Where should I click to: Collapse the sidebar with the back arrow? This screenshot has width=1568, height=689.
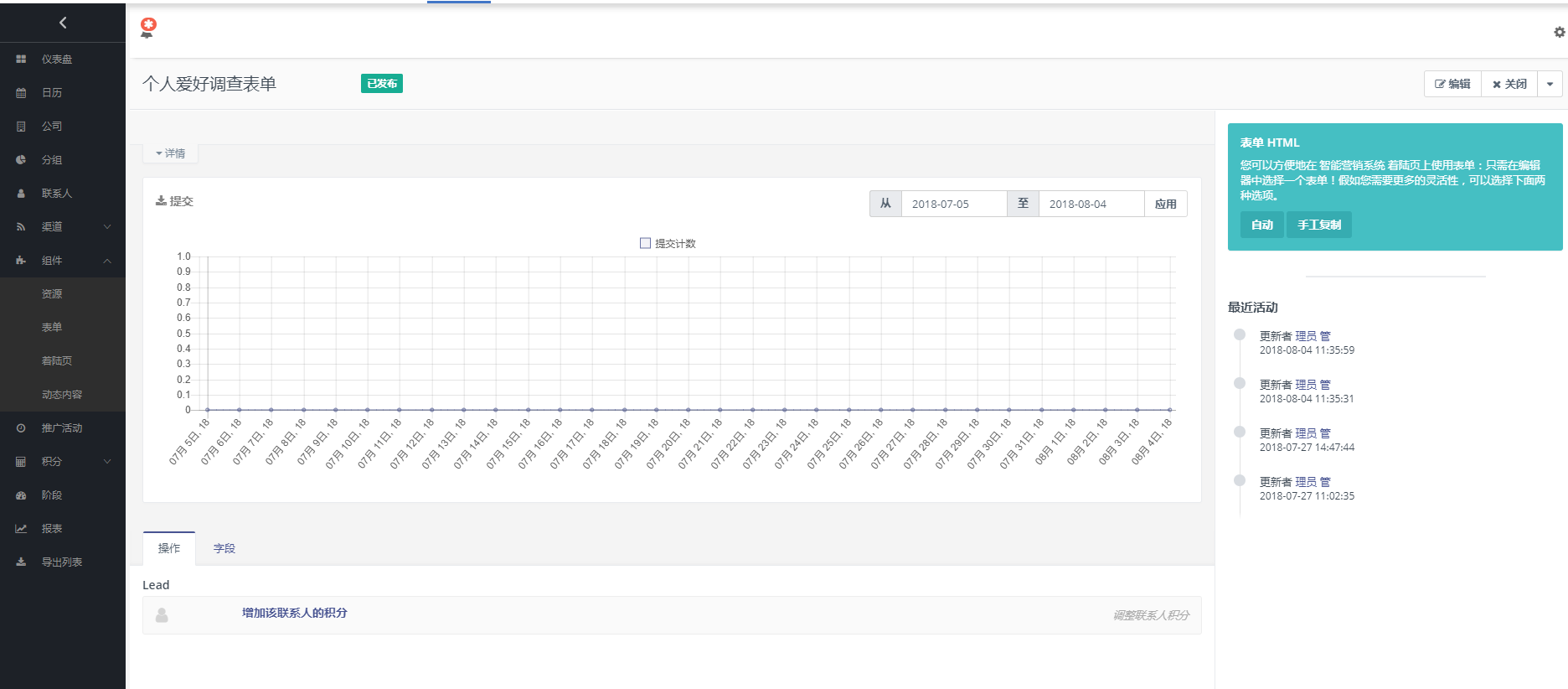click(x=63, y=23)
